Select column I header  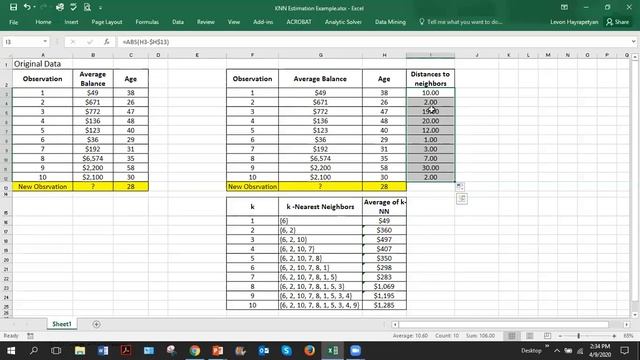[430, 55]
